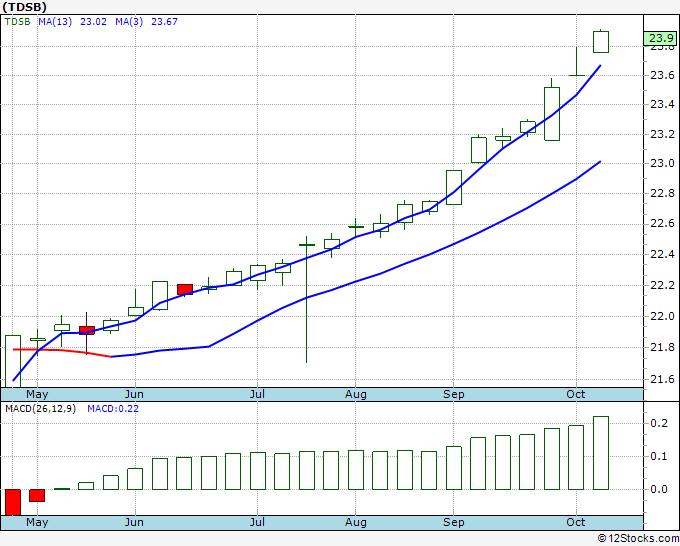Click the large leftmost red MACD bar
This screenshot has width=680, height=546.
13,502
